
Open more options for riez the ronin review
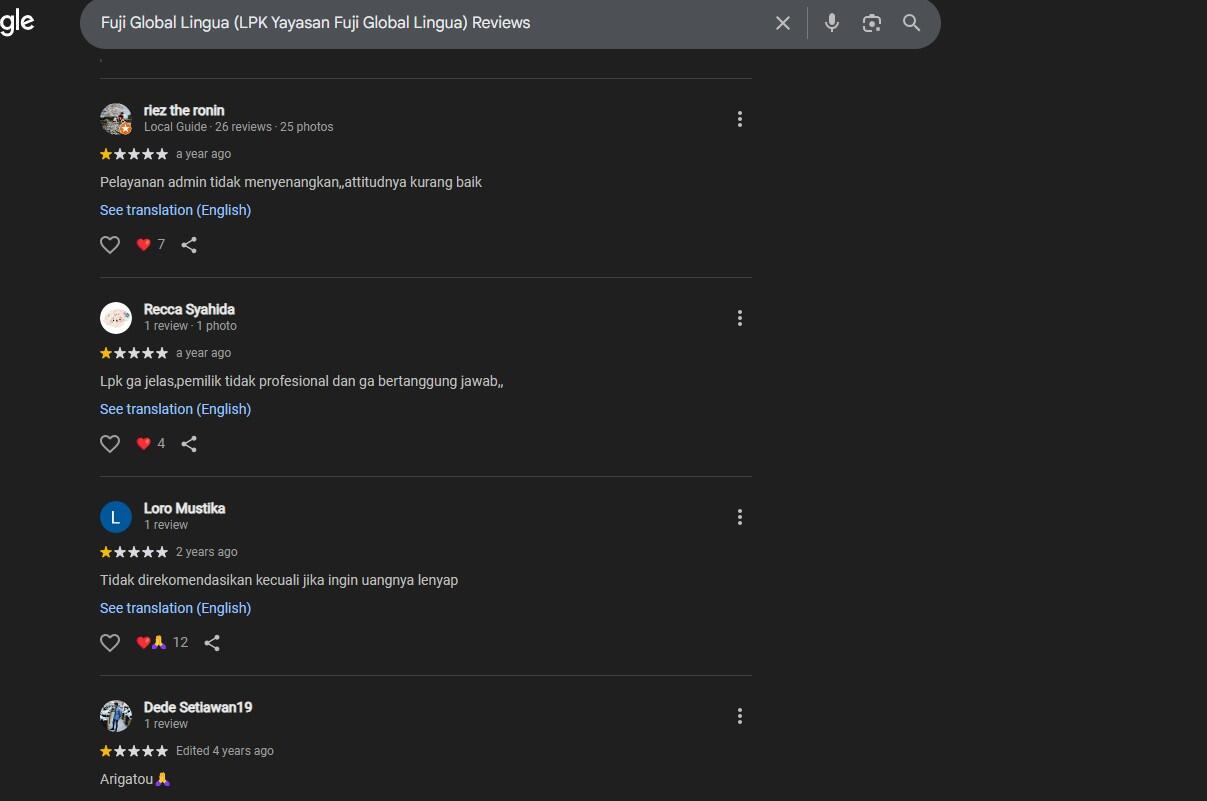click(x=740, y=119)
